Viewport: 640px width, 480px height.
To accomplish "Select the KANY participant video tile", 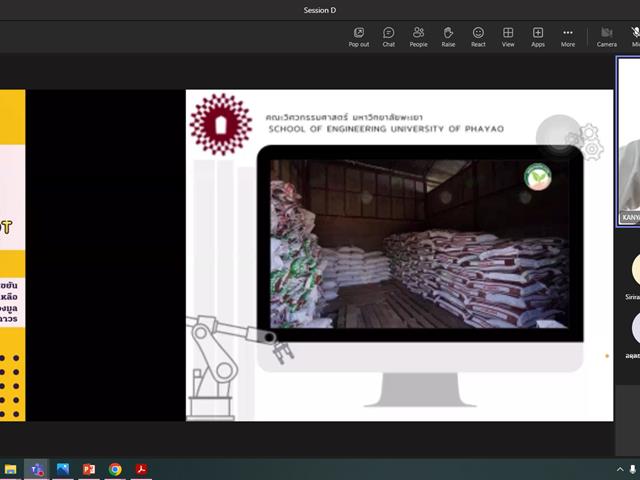I will [x=628, y=141].
